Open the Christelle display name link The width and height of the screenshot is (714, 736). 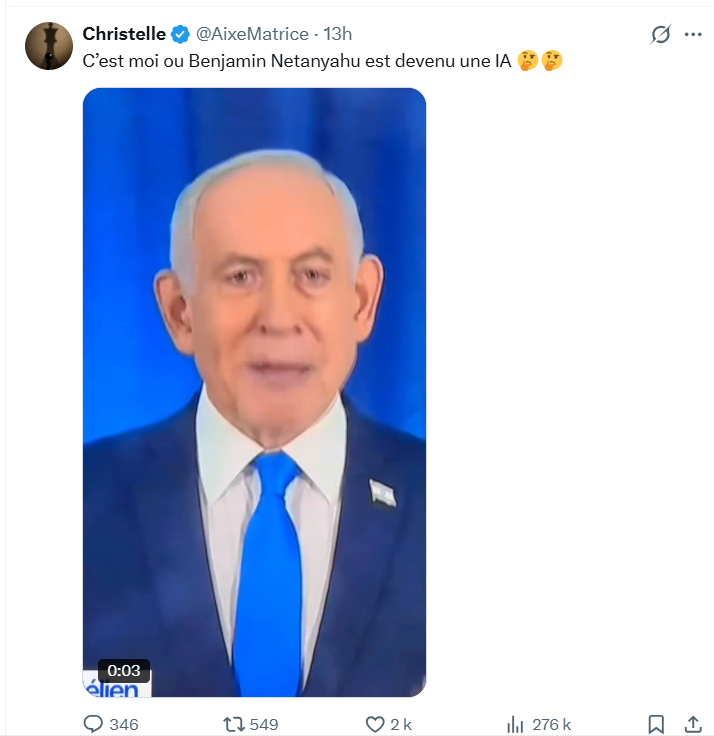coord(124,35)
